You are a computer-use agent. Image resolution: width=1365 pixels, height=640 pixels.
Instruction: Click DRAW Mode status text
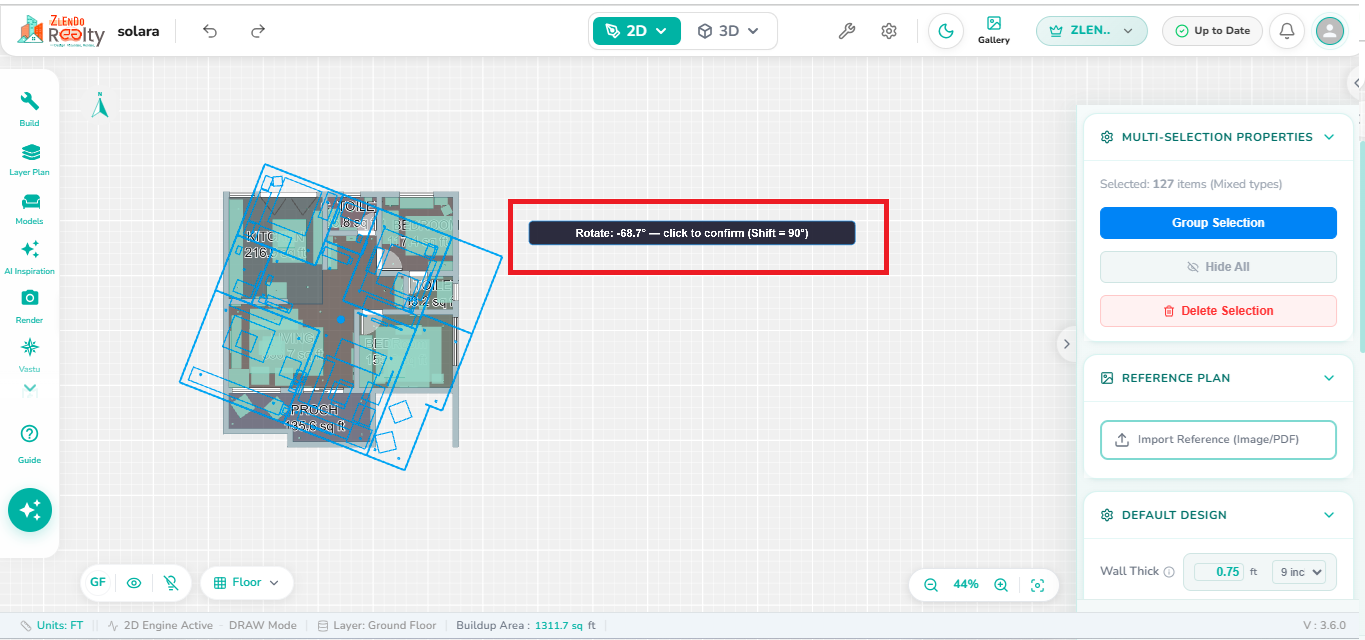point(263,626)
